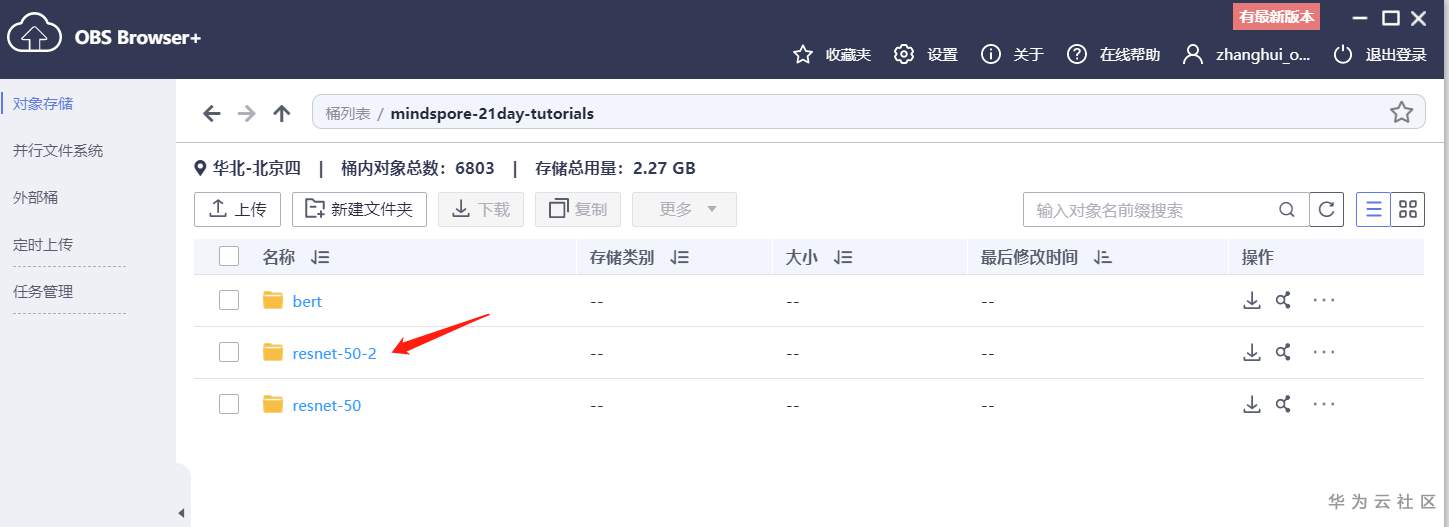The height and width of the screenshot is (527, 1449).
Task: Click the 操作 column header
Action: (1257, 257)
